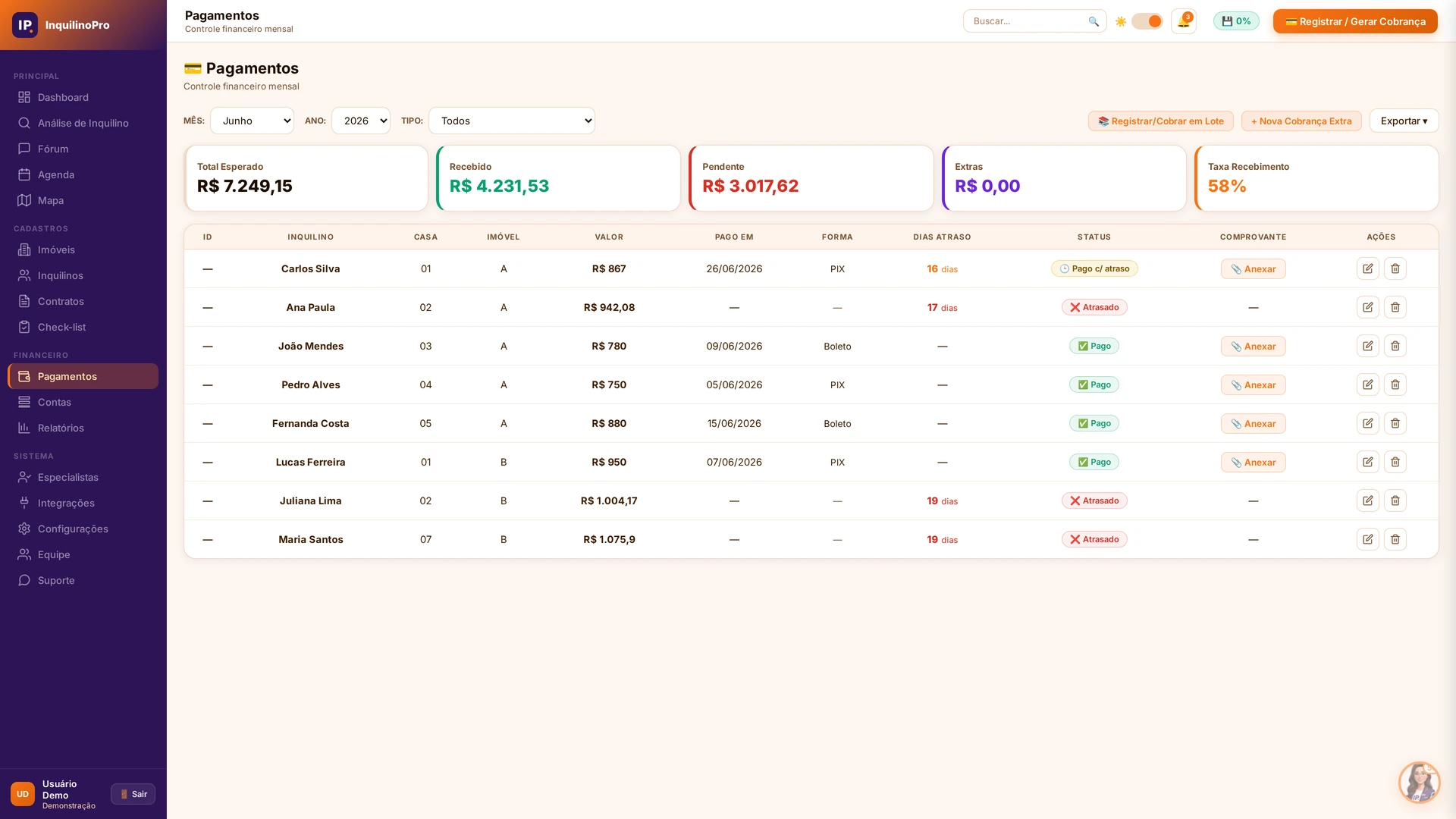The image size is (1456, 819).
Task: Edit Juliana Lima's payment record
Action: (1367, 500)
